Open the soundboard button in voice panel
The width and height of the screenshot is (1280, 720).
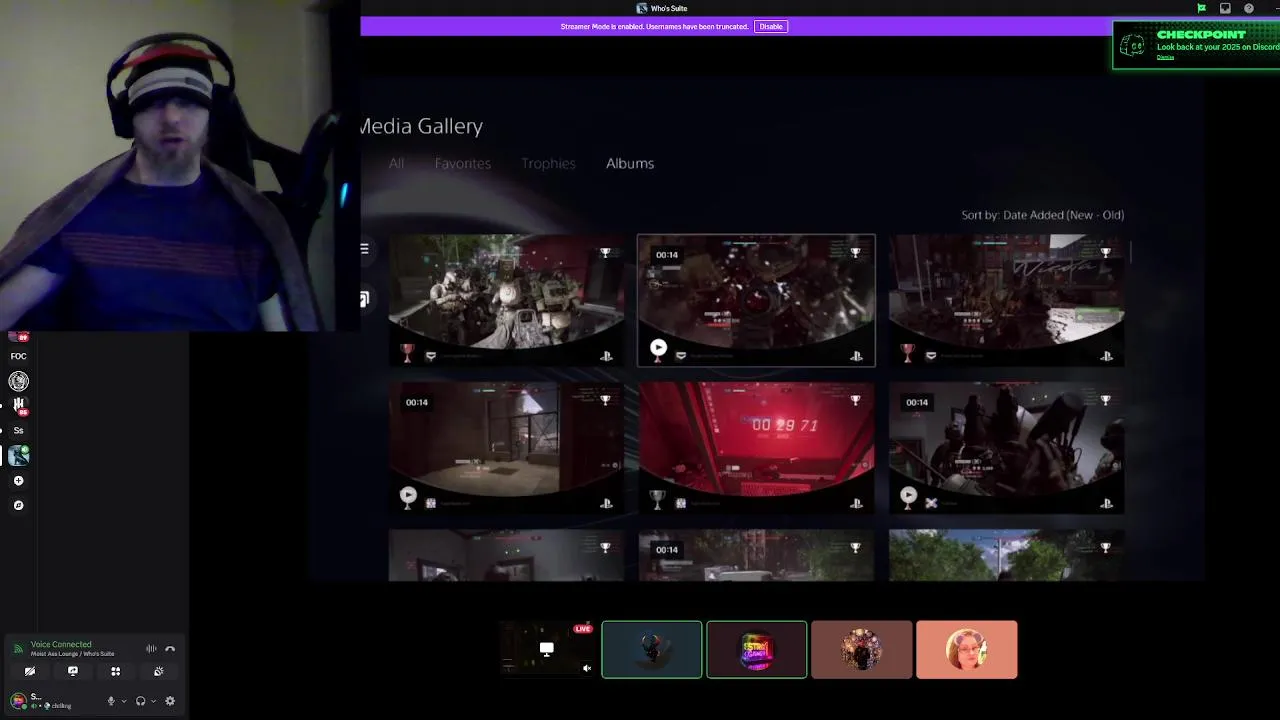pyautogui.click(x=158, y=672)
